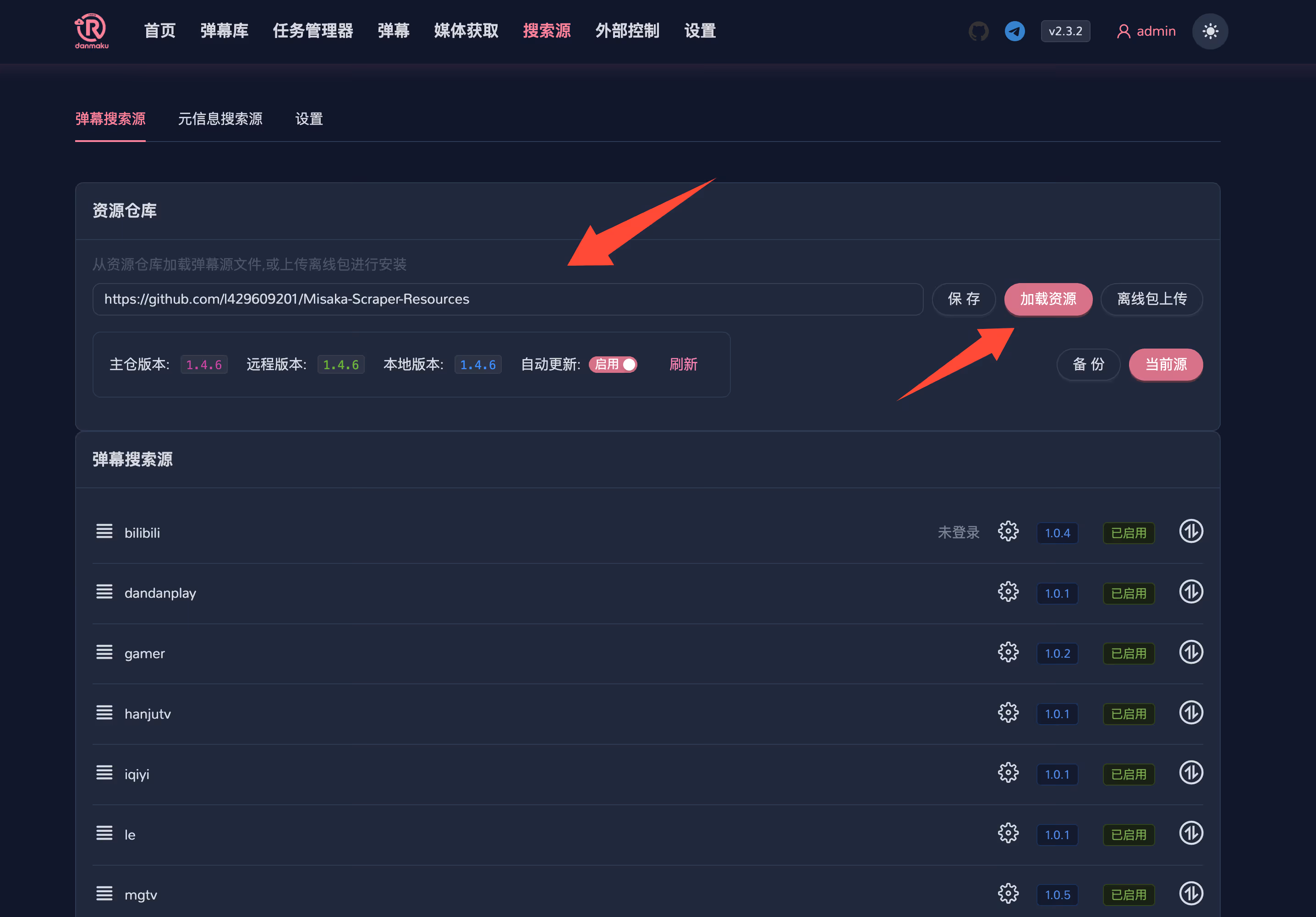The width and height of the screenshot is (1316, 917).
Task: Click the 加载资源 button
Action: [x=1048, y=299]
